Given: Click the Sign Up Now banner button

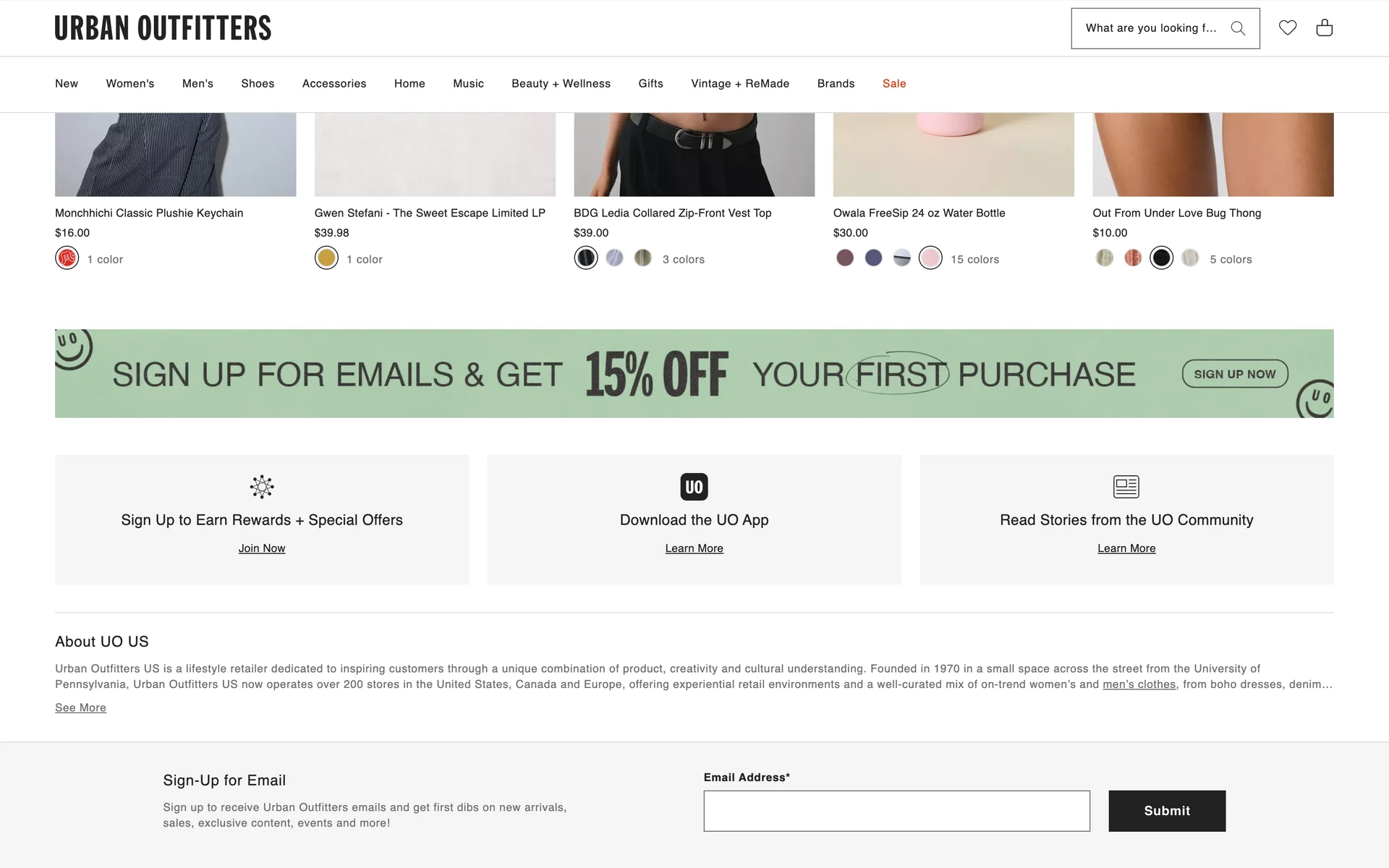Looking at the screenshot, I should (x=1234, y=374).
